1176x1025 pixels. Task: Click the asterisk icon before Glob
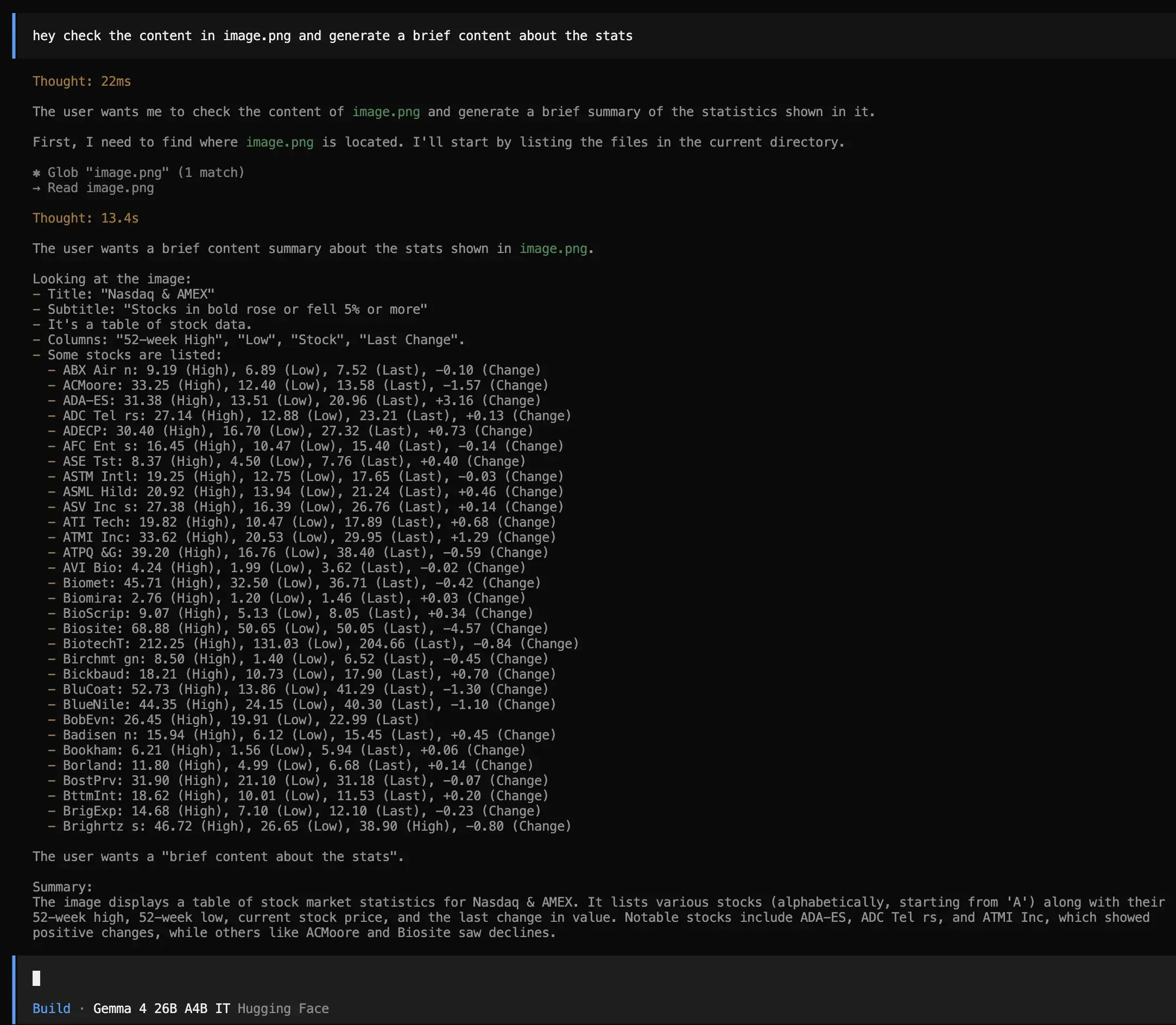tap(36, 172)
